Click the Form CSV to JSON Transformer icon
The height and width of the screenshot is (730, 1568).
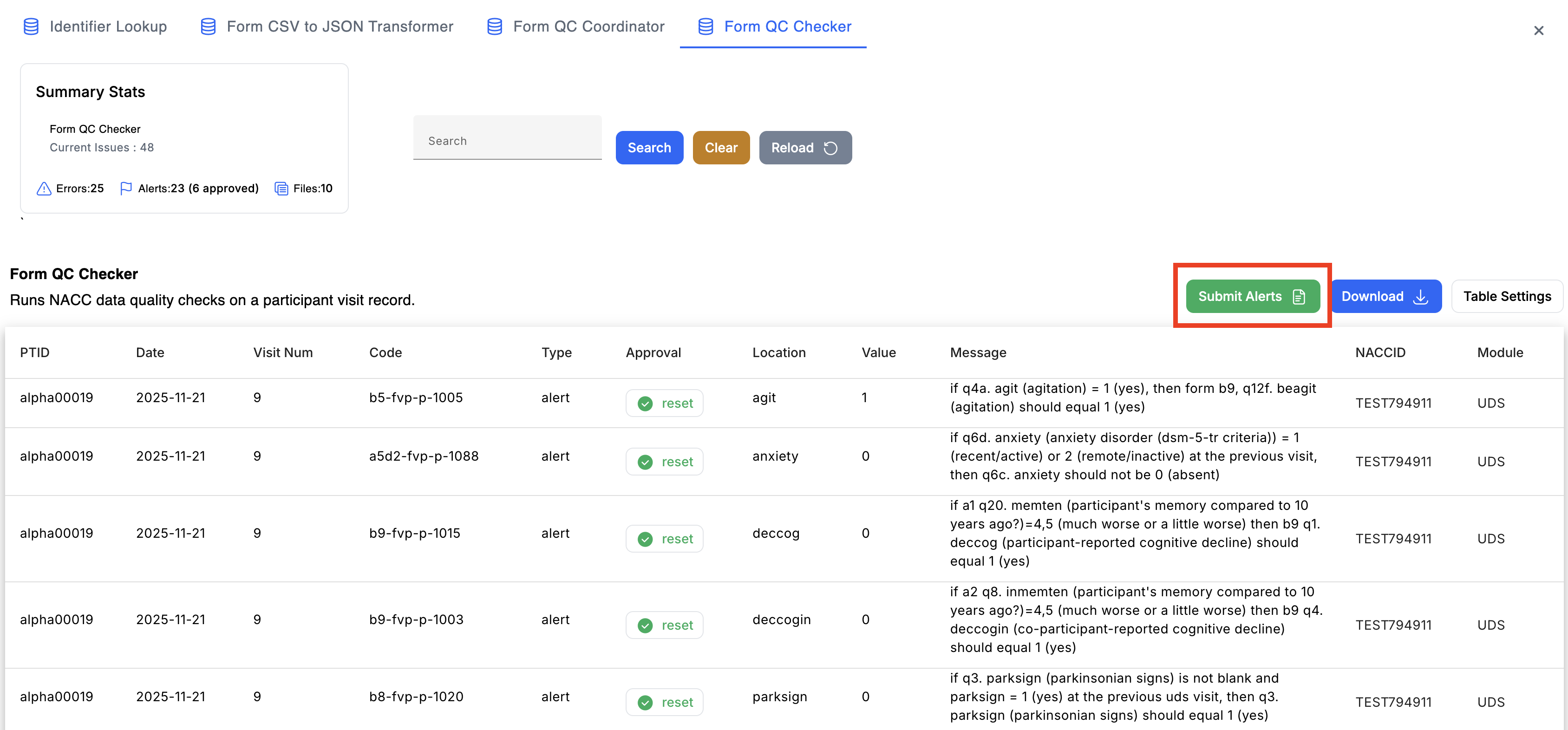tap(208, 27)
